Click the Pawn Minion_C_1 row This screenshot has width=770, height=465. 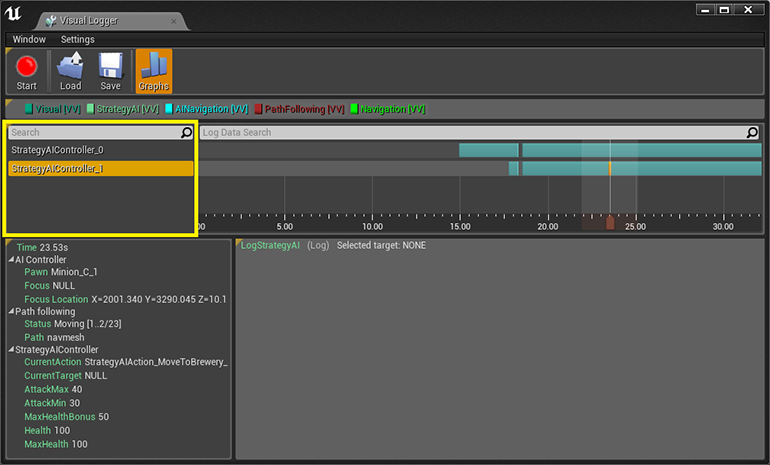[61, 272]
